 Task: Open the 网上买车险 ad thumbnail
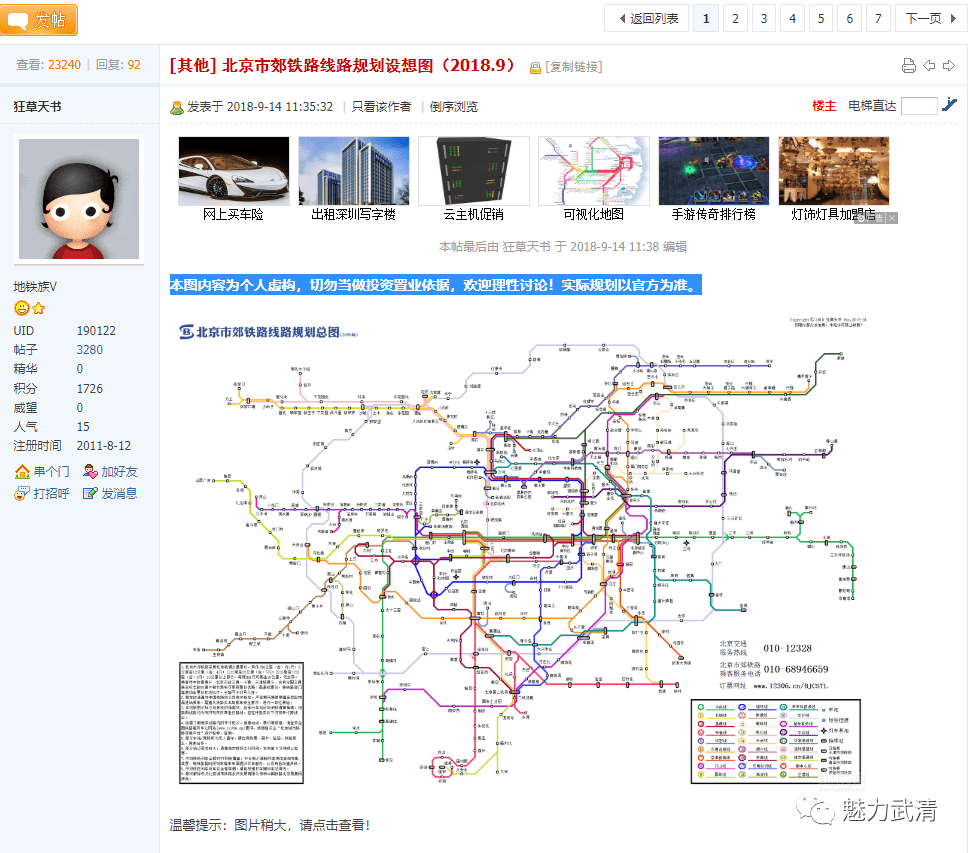pos(234,171)
